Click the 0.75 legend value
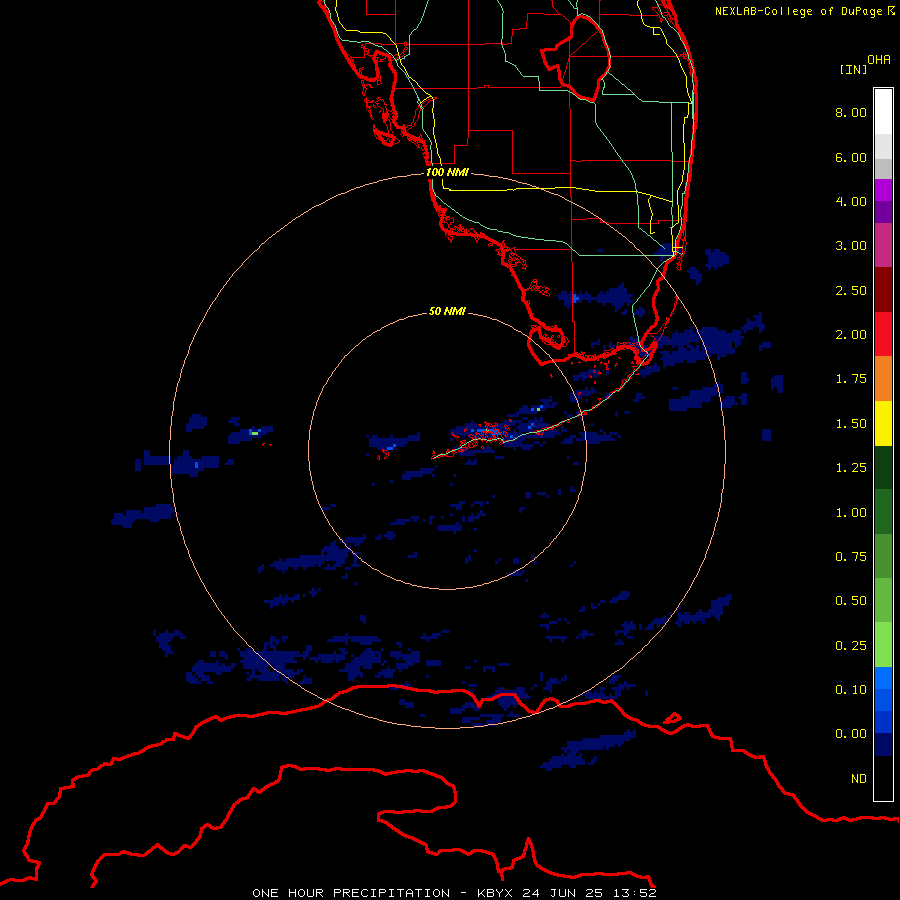900x900 pixels. 851,557
